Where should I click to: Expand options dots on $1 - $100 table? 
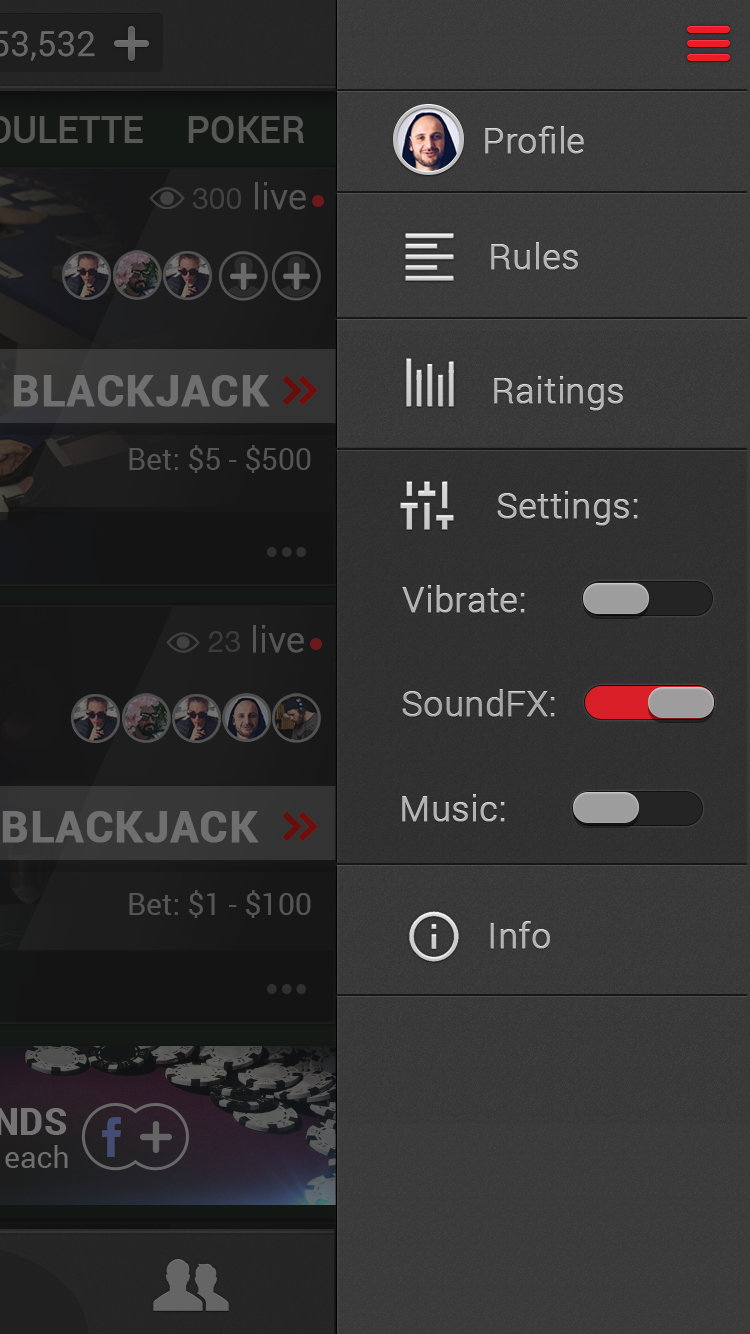286,989
